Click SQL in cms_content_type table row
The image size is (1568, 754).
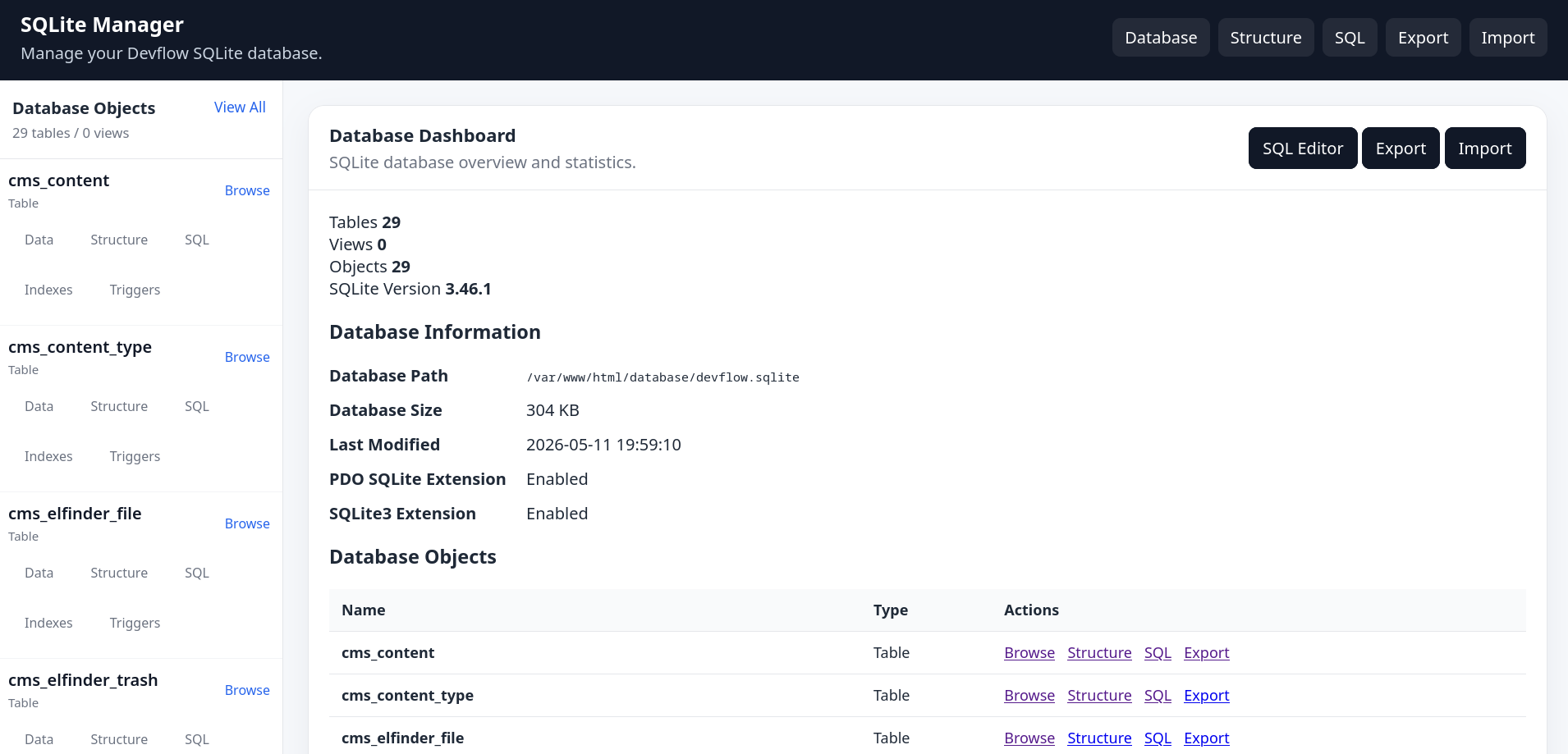pos(1158,696)
